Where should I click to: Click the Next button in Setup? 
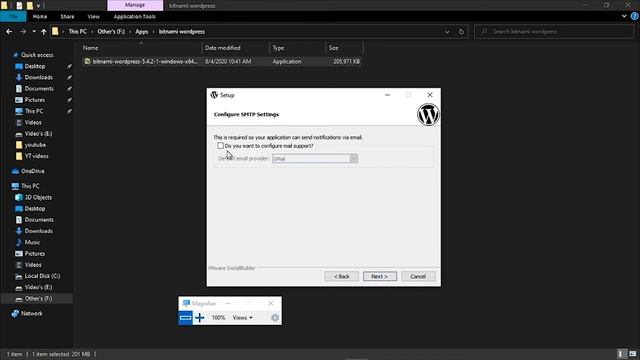point(380,276)
